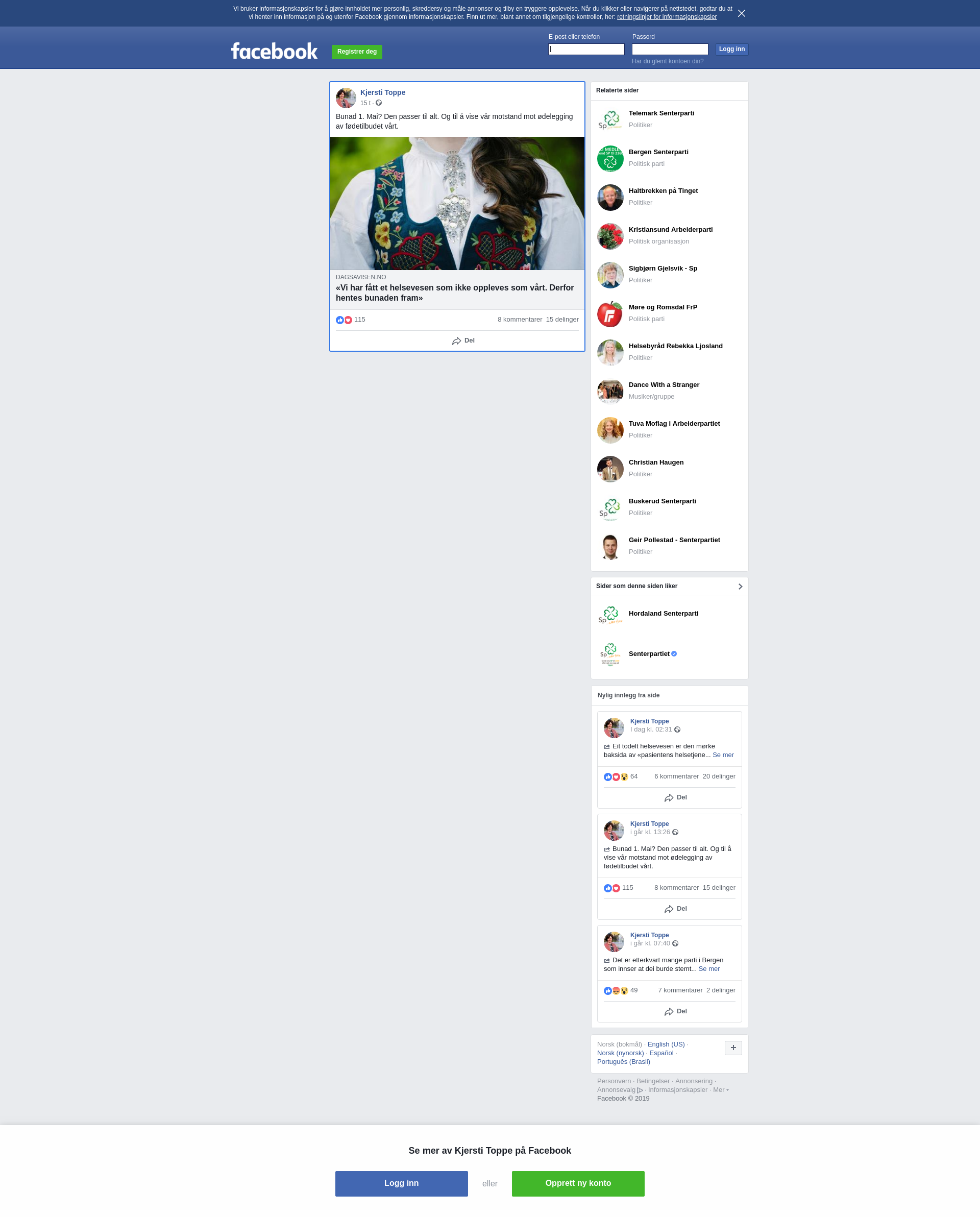Viewport: 980px width, 1217px height.
Task: Open Annonsevalg footer link
Action: (x=620, y=1090)
